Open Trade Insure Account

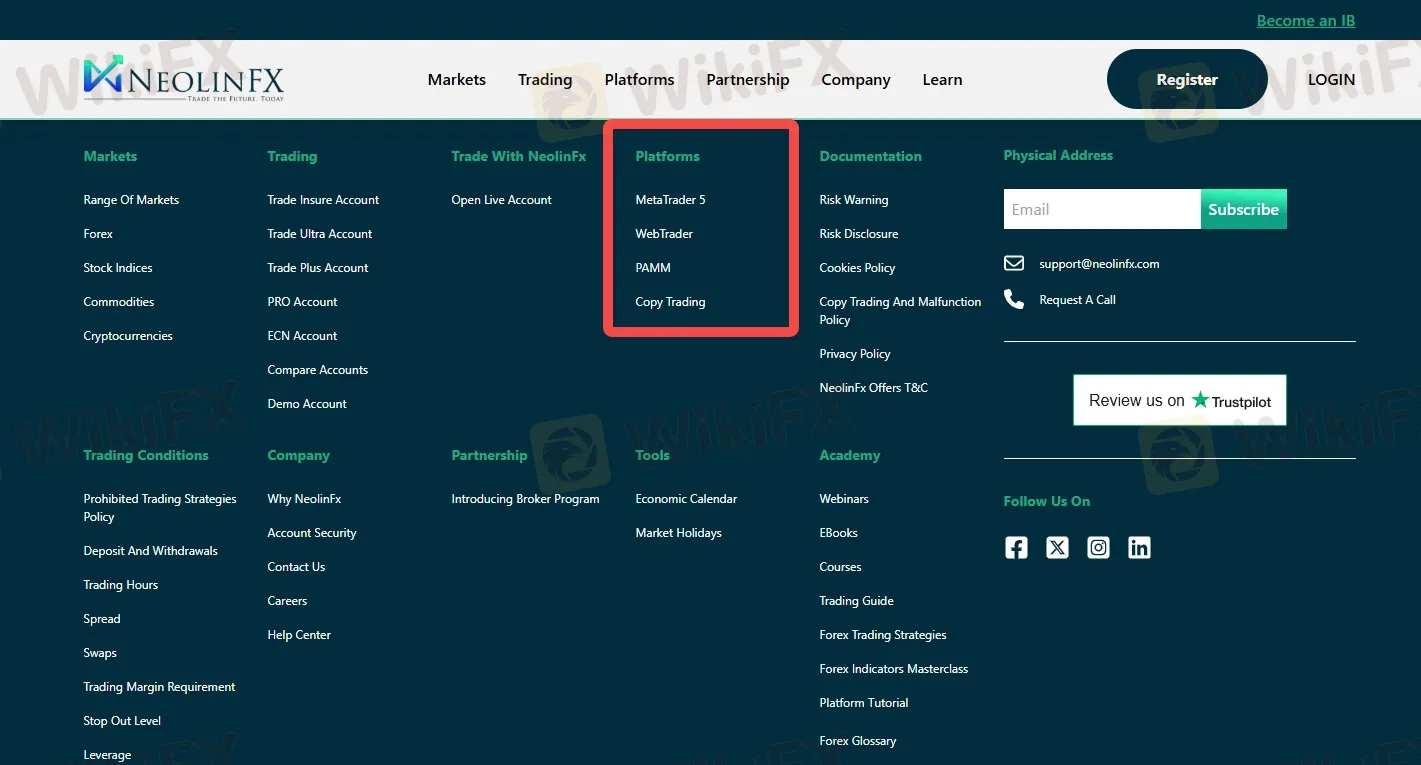pos(323,200)
